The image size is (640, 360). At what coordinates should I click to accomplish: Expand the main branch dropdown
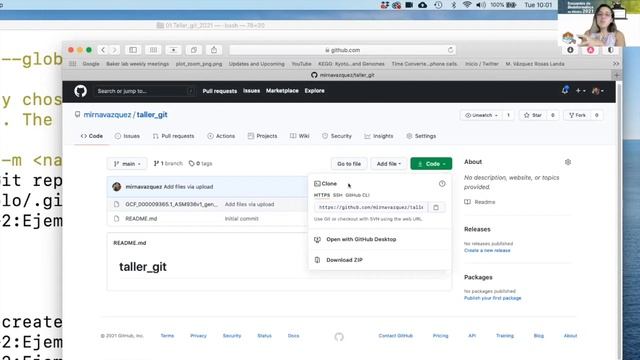127,164
